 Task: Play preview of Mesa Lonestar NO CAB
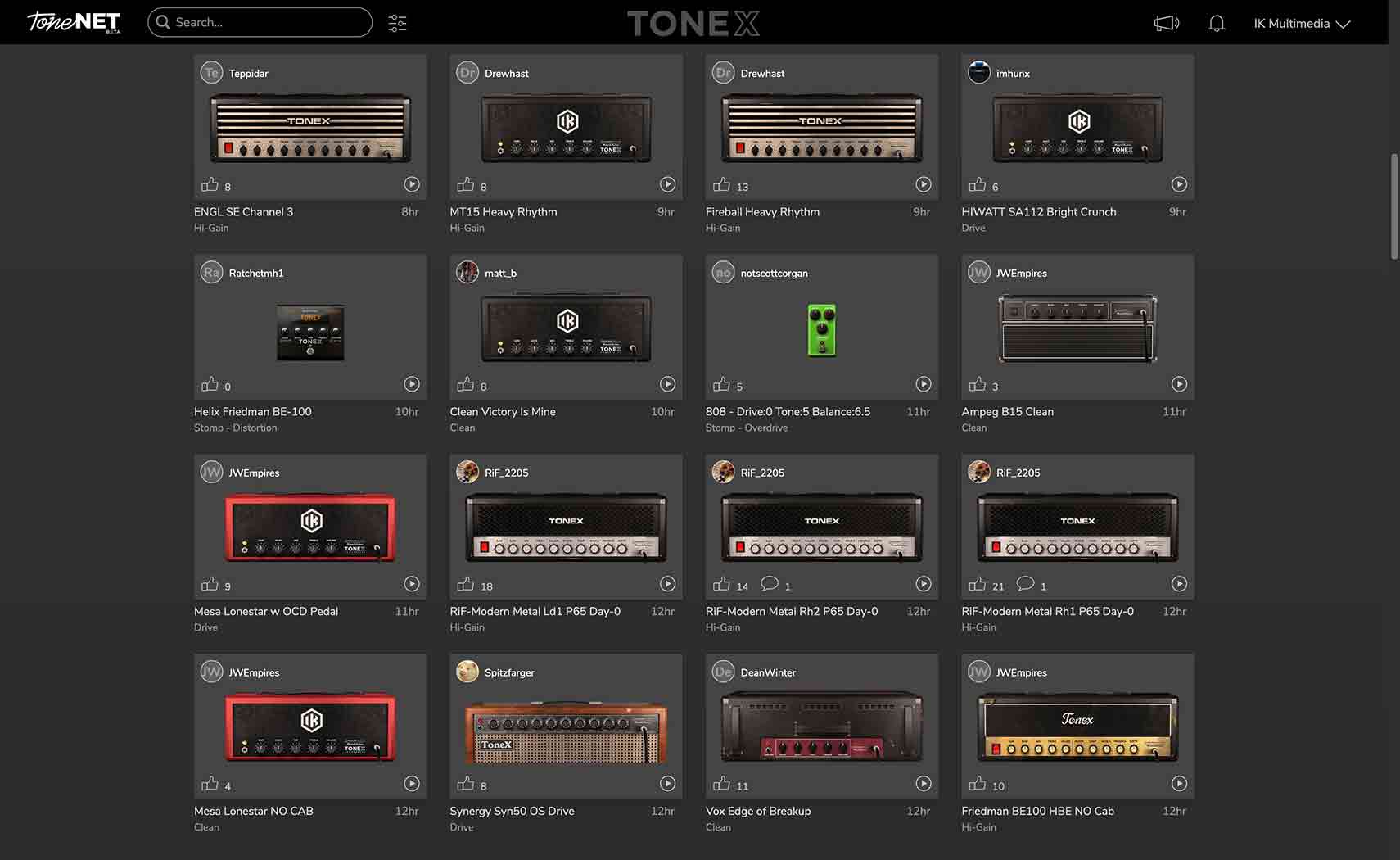point(412,784)
